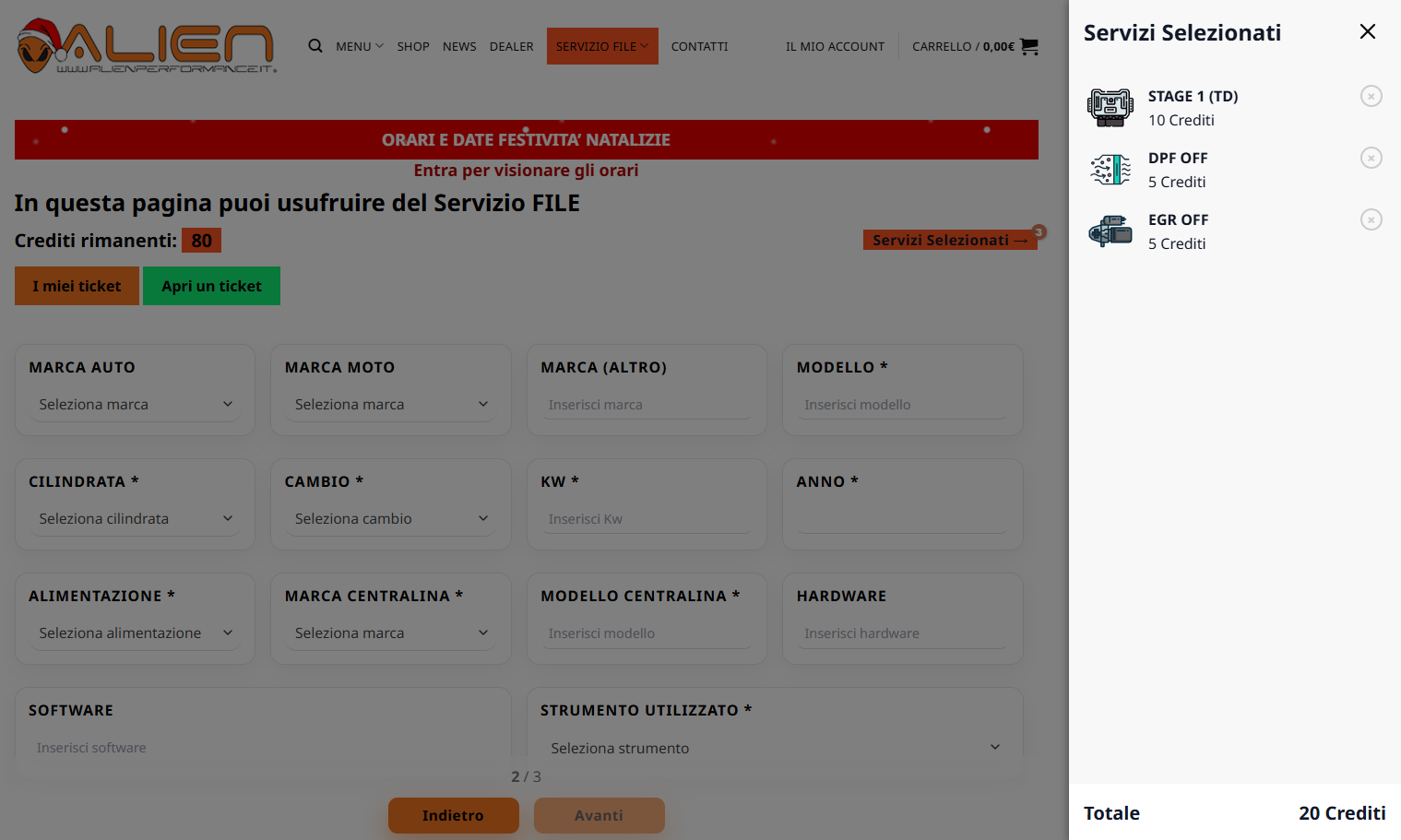Close the Servizi Selezionati panel
Viewport: 1401px width, 840px height.
1367,32
